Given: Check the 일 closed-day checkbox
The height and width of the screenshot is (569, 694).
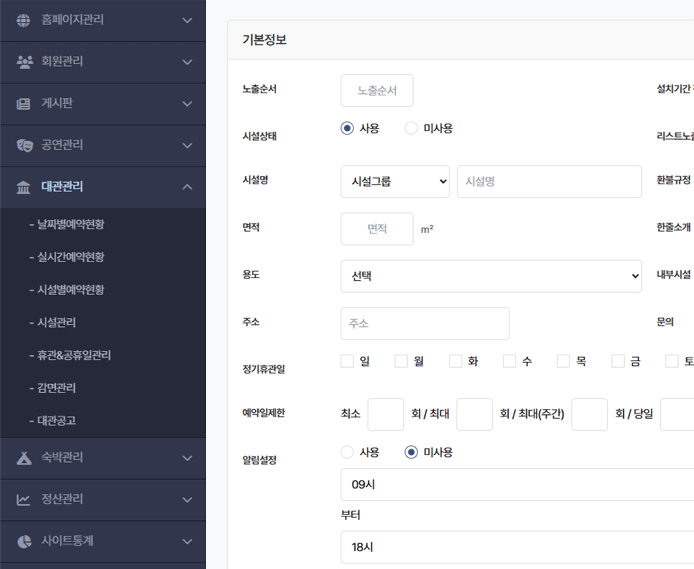Looking at the screenshot, I should (347, 361).
